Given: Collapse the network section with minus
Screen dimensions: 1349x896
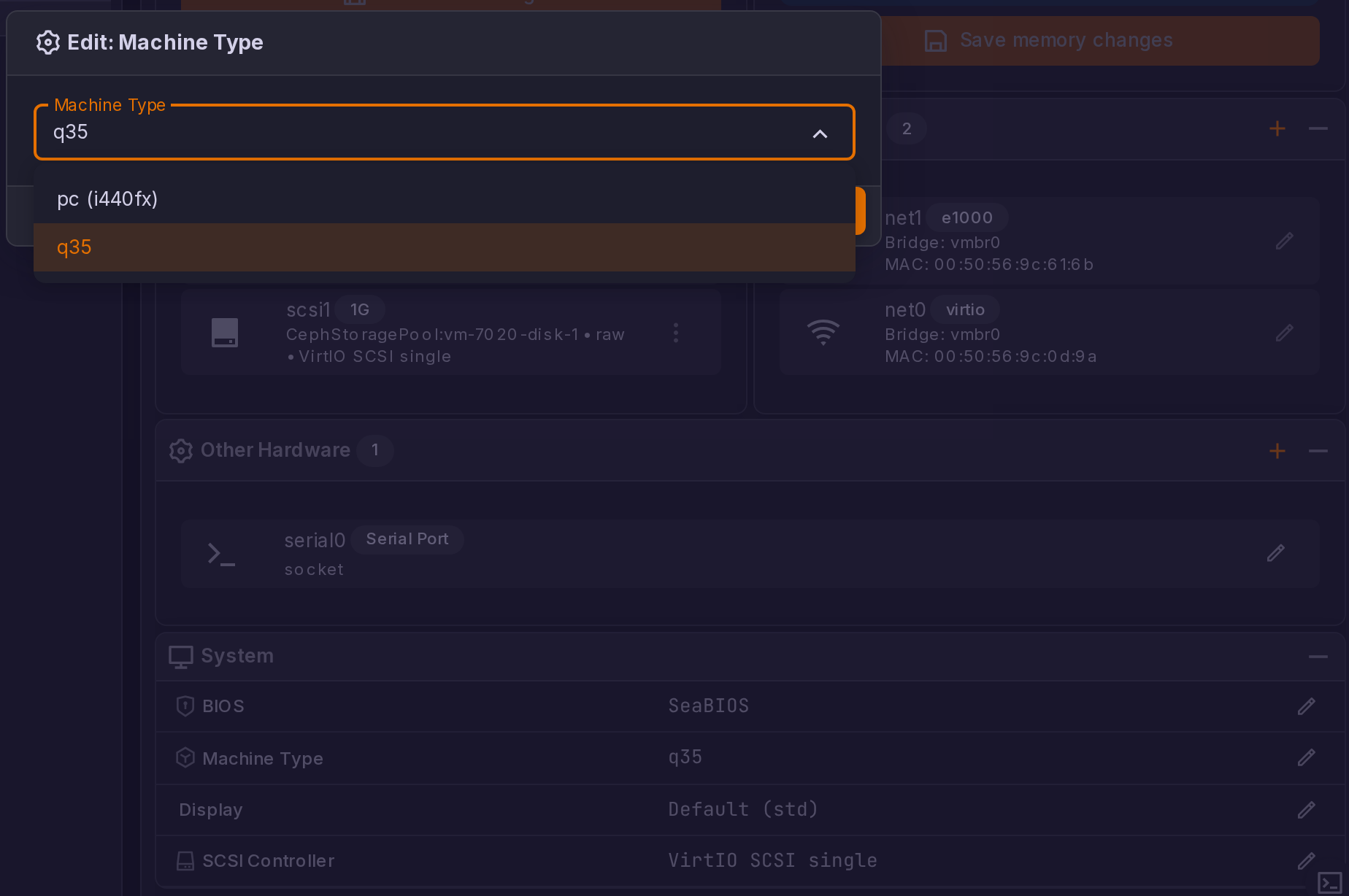Looking at the screenshot, I should click(1318, 129).
